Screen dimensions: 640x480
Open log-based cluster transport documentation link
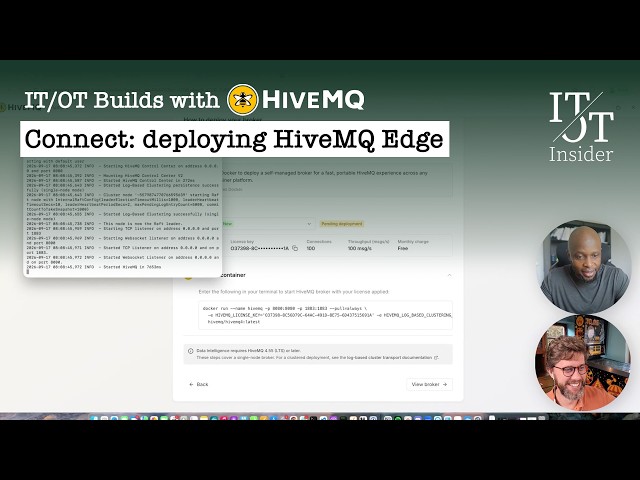pyautogui.click(x=392, y=358)
